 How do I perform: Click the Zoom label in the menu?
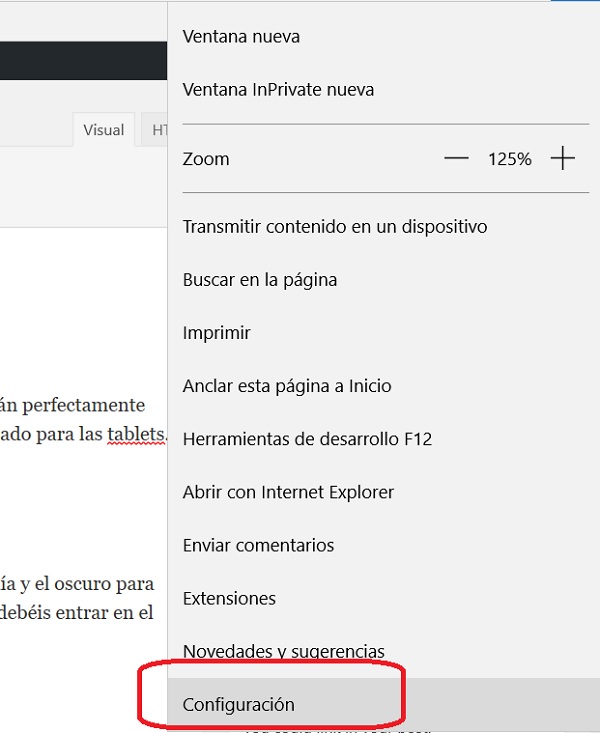click(206, 159)
